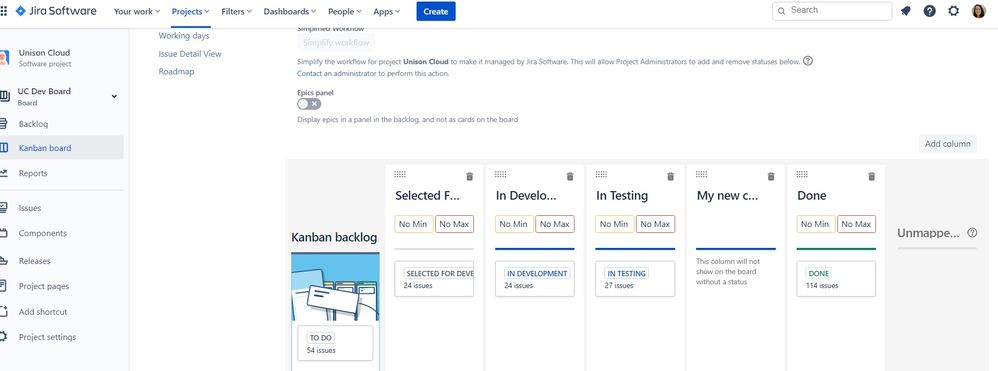This screenshot has height=371, width=998.
Task: Click the Jira Software logo
Action: coord(56,11)
